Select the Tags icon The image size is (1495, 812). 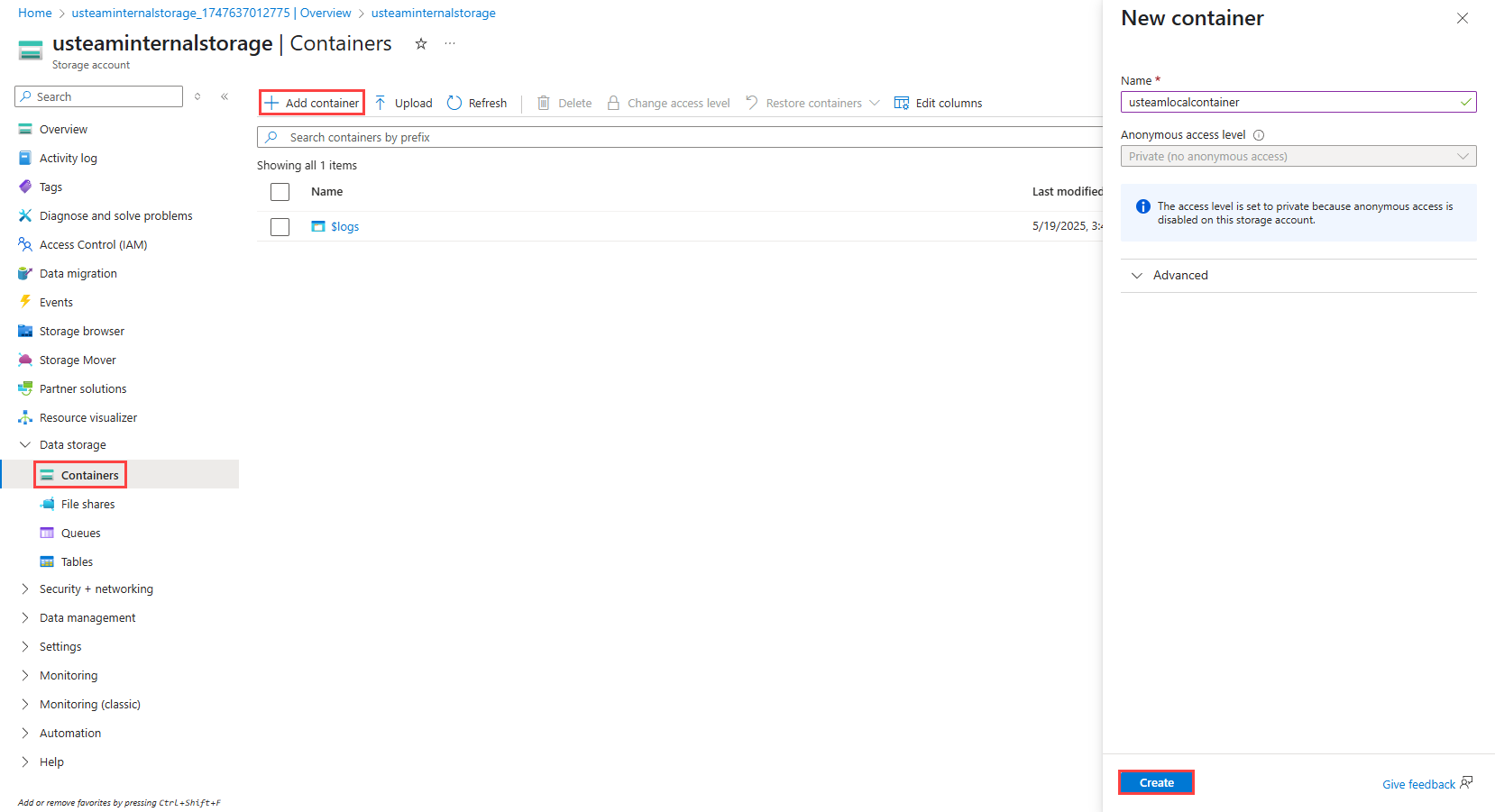tap(25, 187)
